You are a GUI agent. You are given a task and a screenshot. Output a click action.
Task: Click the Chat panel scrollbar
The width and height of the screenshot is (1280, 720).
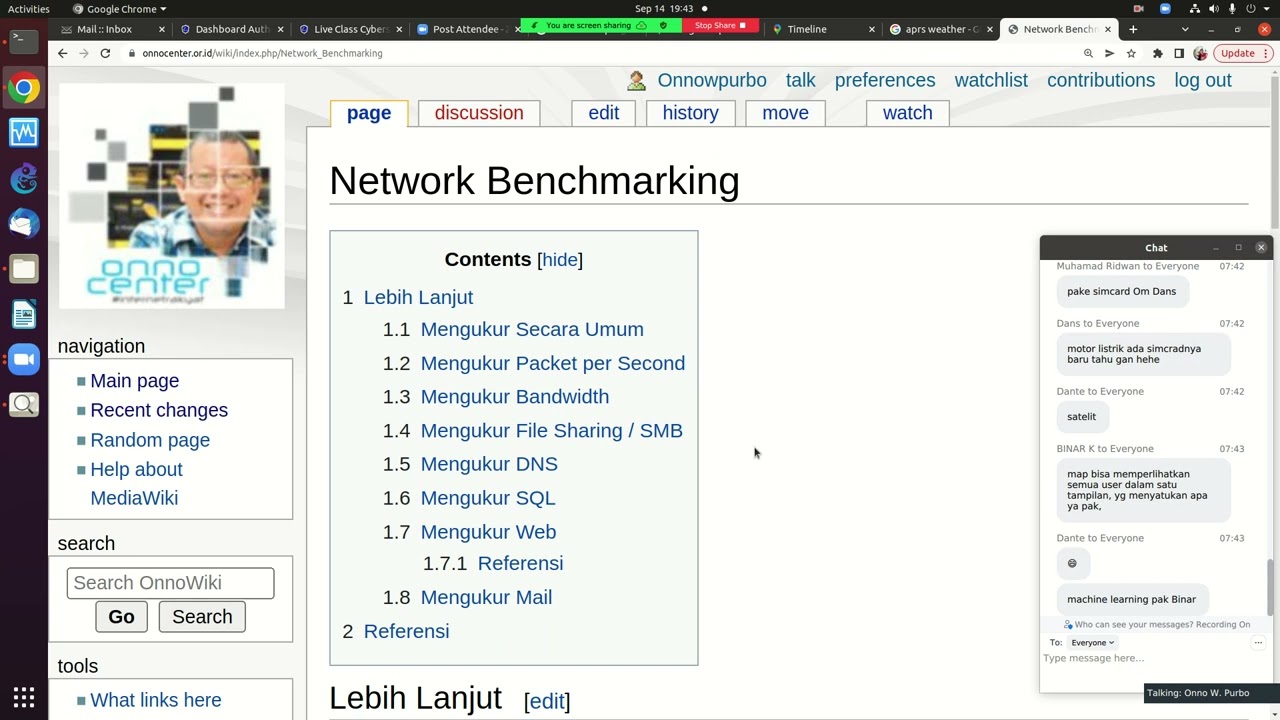pyautogui.click(x=1271, y=587)
